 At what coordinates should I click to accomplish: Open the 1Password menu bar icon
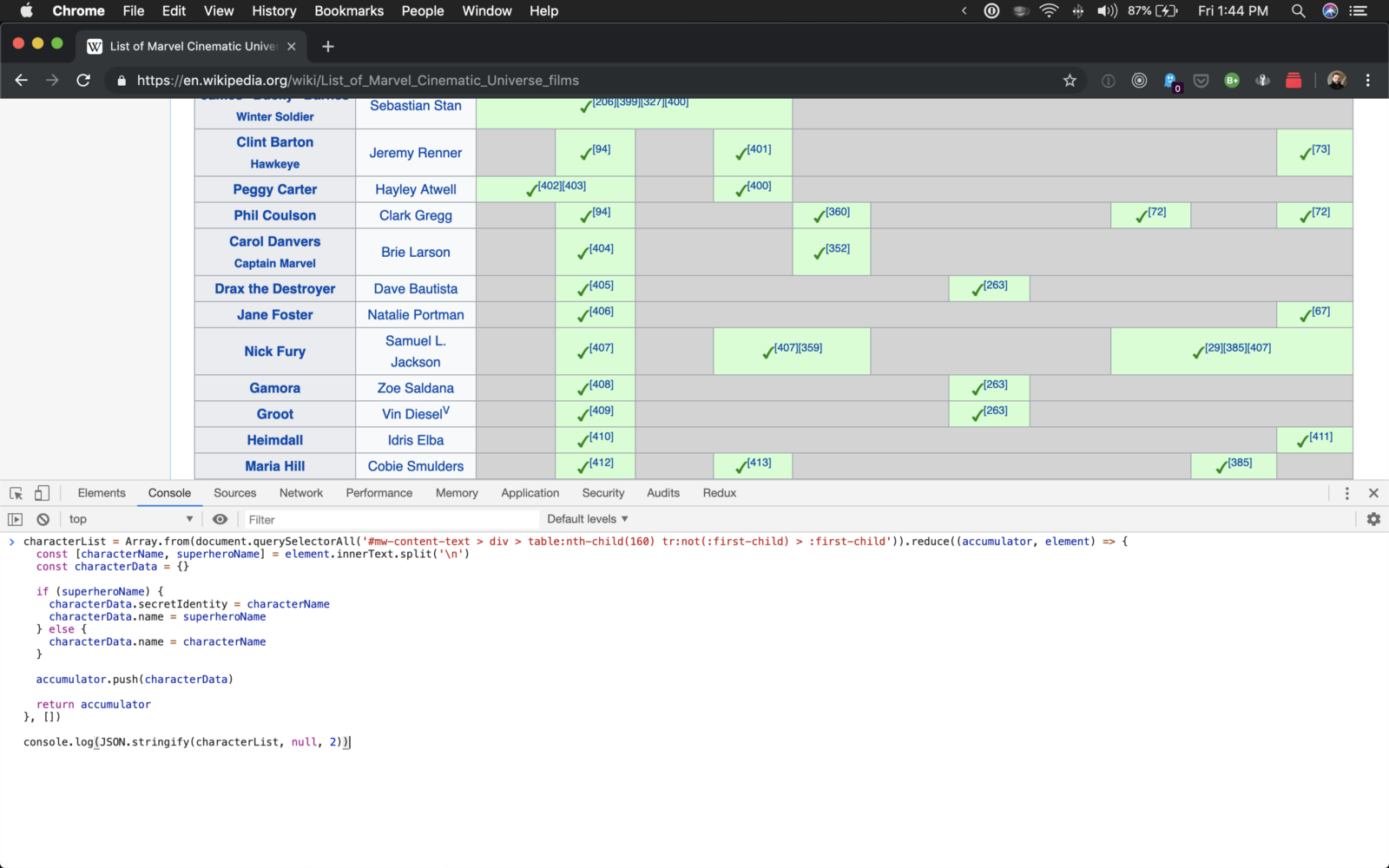pyautogui.click(x=991, y=10)
